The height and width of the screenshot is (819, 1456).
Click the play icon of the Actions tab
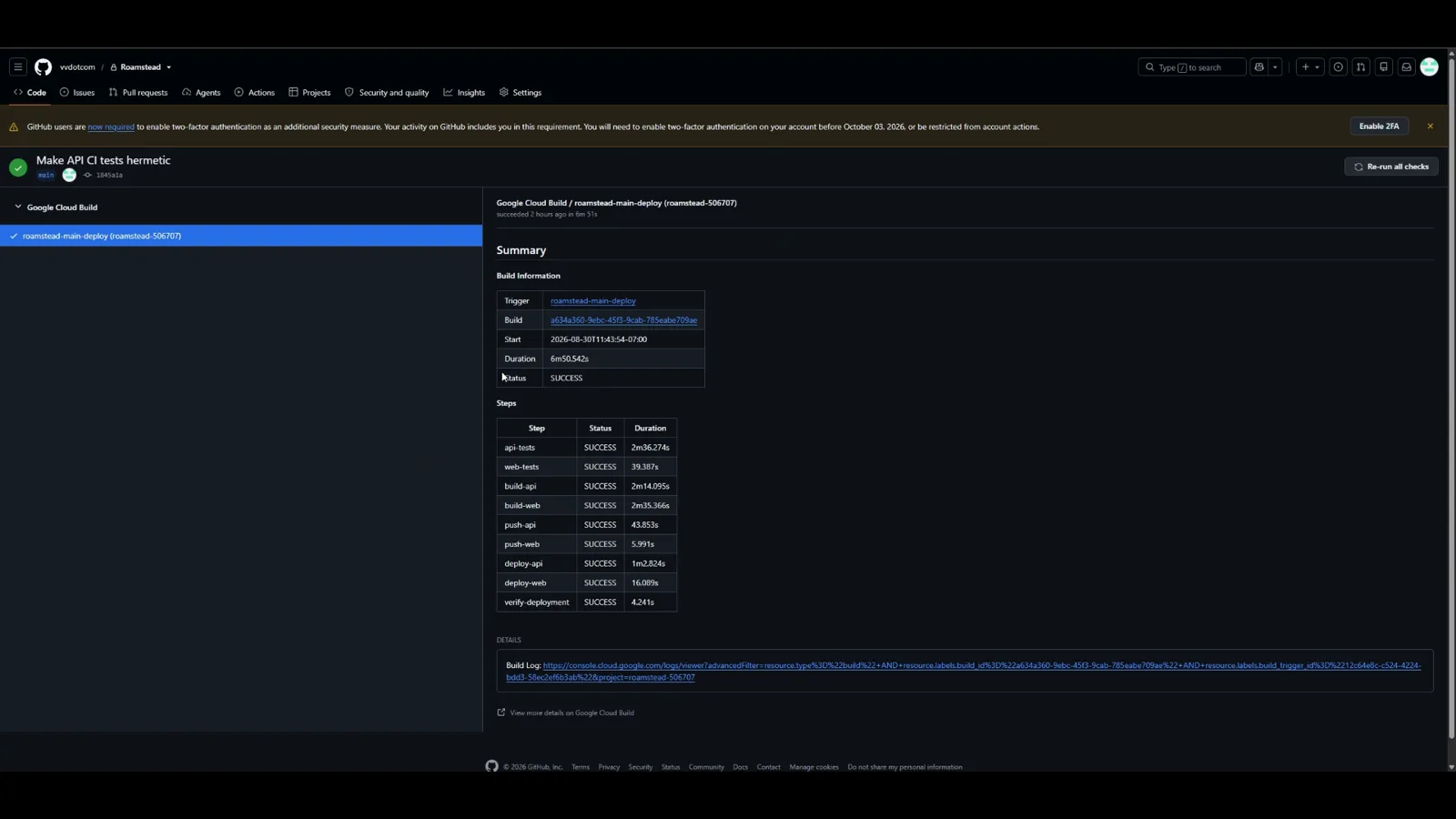[239, 93]
